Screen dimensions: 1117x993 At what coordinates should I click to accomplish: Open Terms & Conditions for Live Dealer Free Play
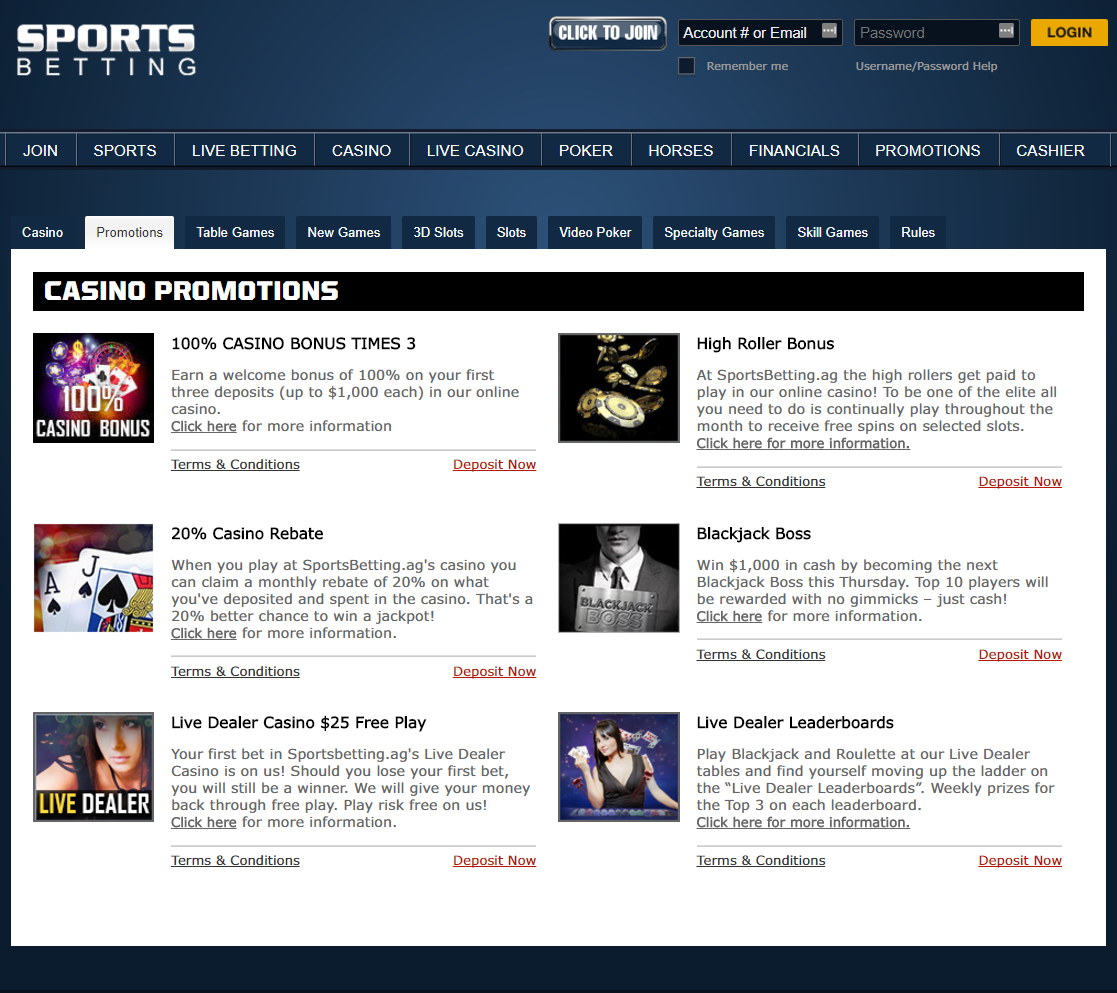click(x=235, y=861)
